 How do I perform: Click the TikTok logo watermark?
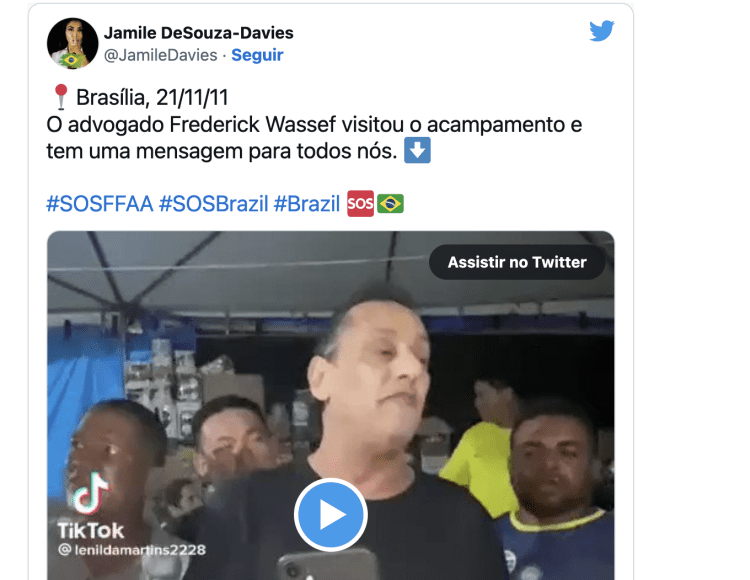(x=90, y=507)
